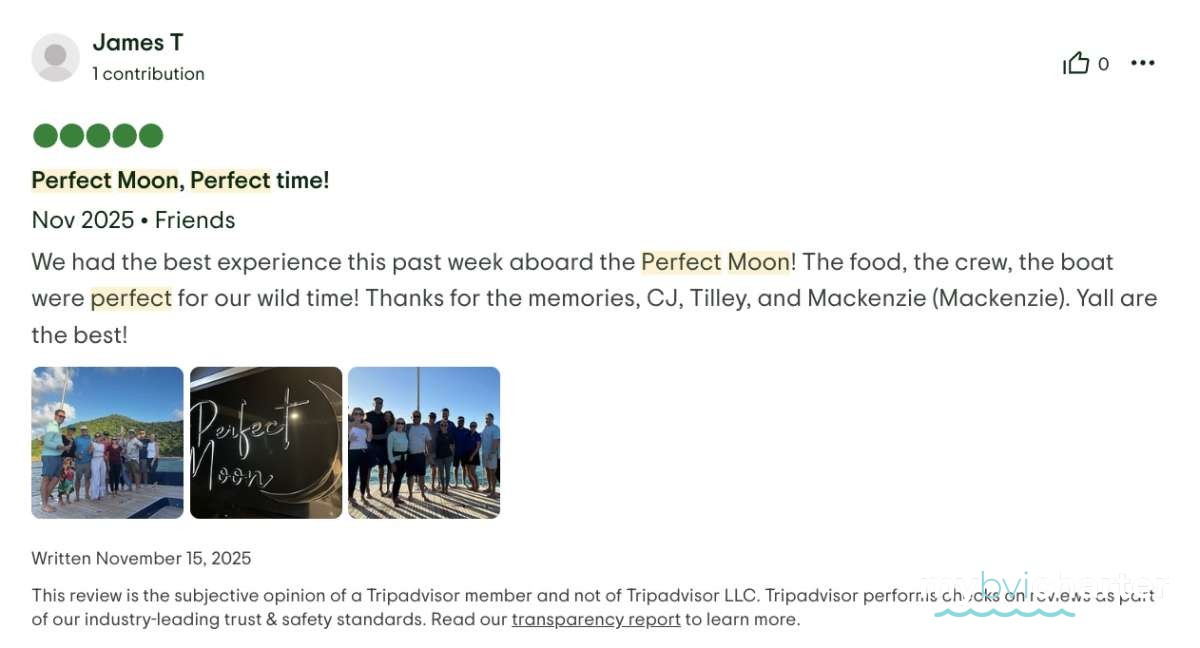
Task: Click James T's profile avatar
Action: (x=55, y=57)
